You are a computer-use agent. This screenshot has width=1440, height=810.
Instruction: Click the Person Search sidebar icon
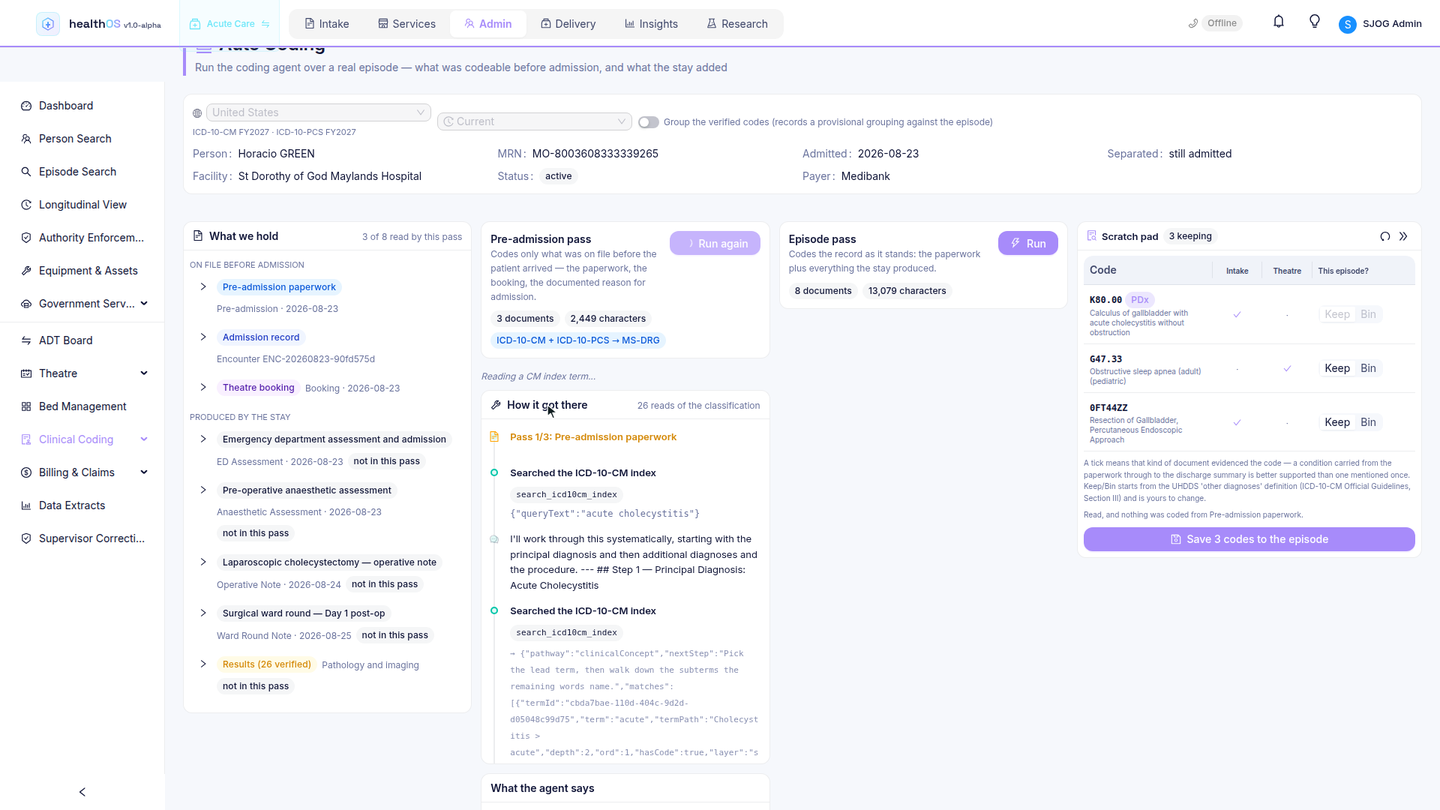coord(26,139)
